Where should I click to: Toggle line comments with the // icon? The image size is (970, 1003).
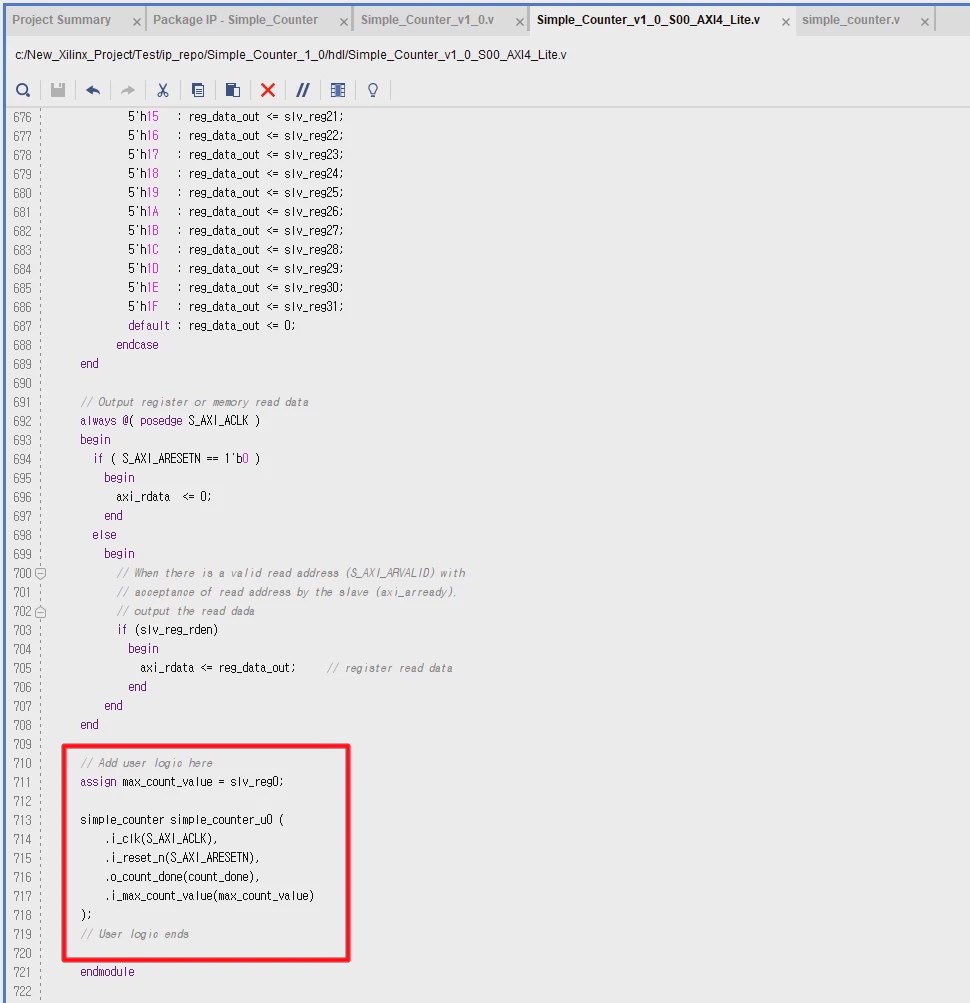coord(303,90)
